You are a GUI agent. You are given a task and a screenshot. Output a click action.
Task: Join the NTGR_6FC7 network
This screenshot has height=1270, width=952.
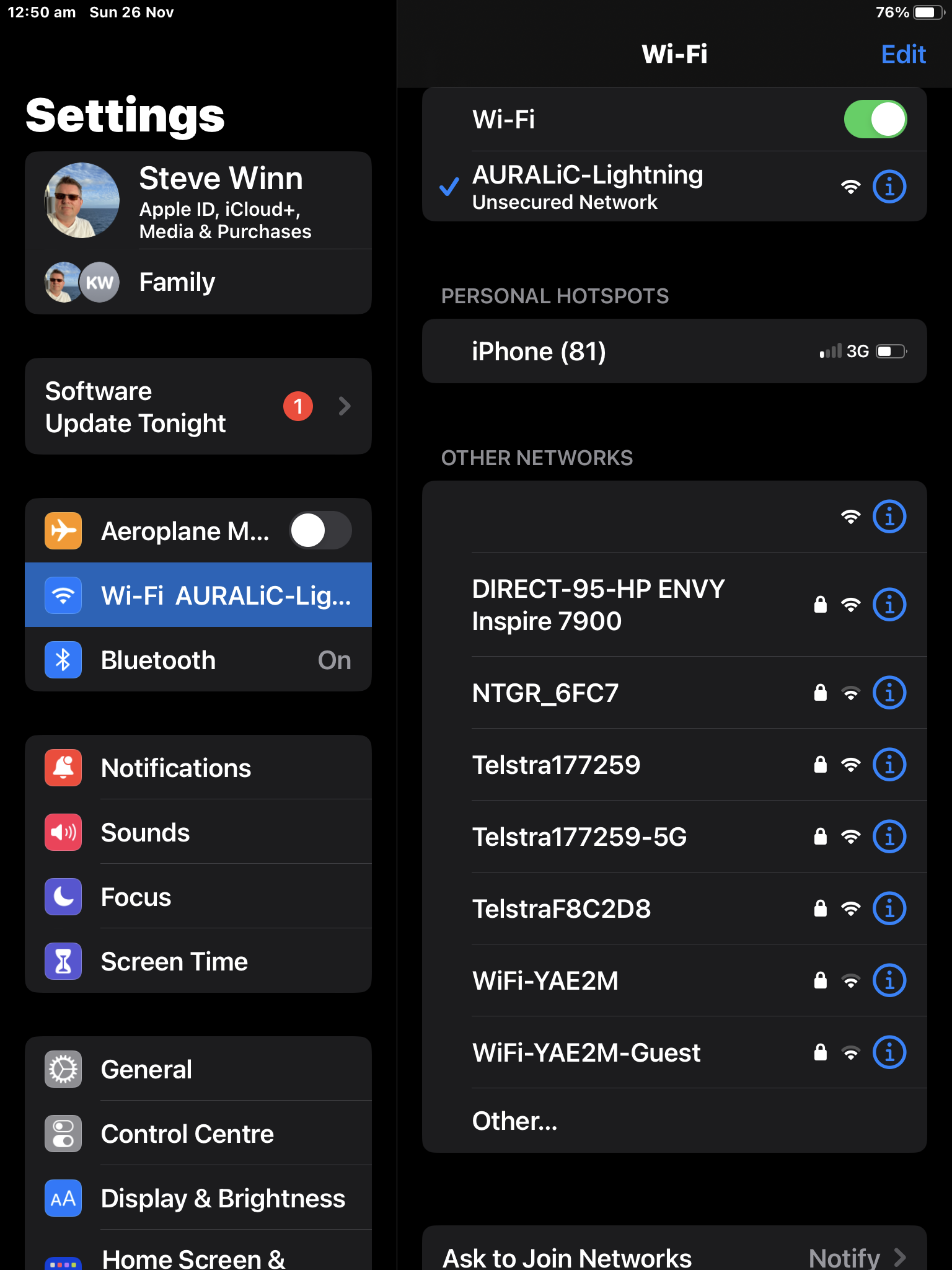674,693
